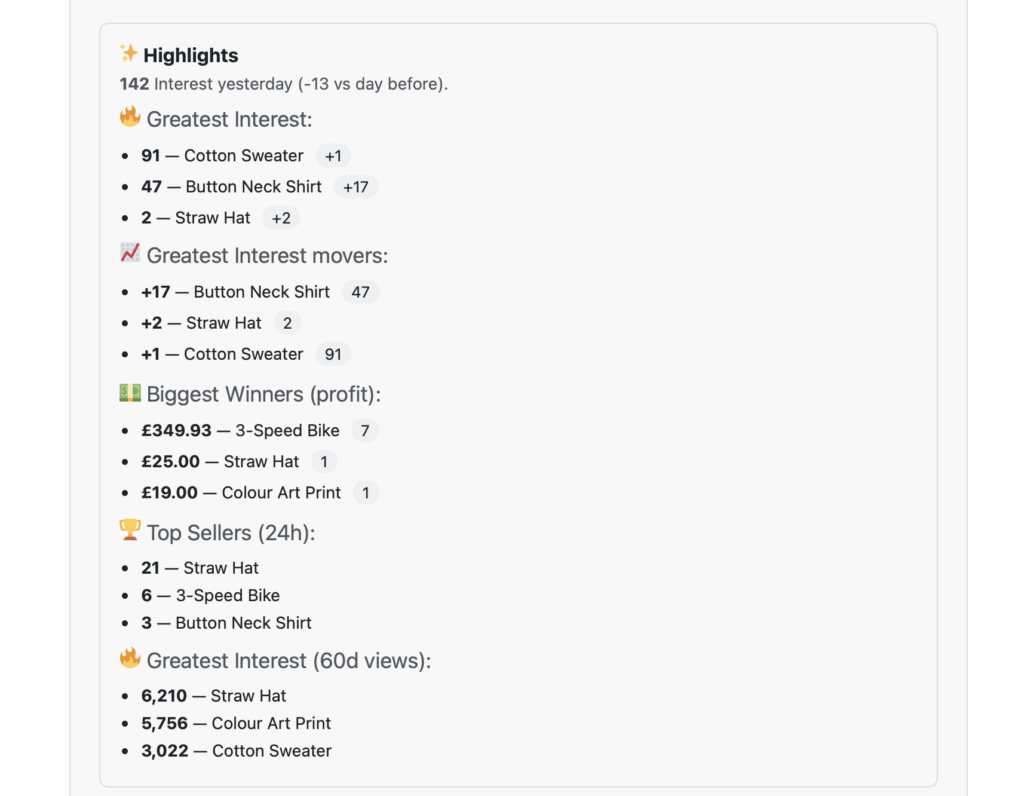The width and height of the screenshot is (1024, 796).
Task: Click the sparkles icon beside Highlights
Action: click(129, 53)
